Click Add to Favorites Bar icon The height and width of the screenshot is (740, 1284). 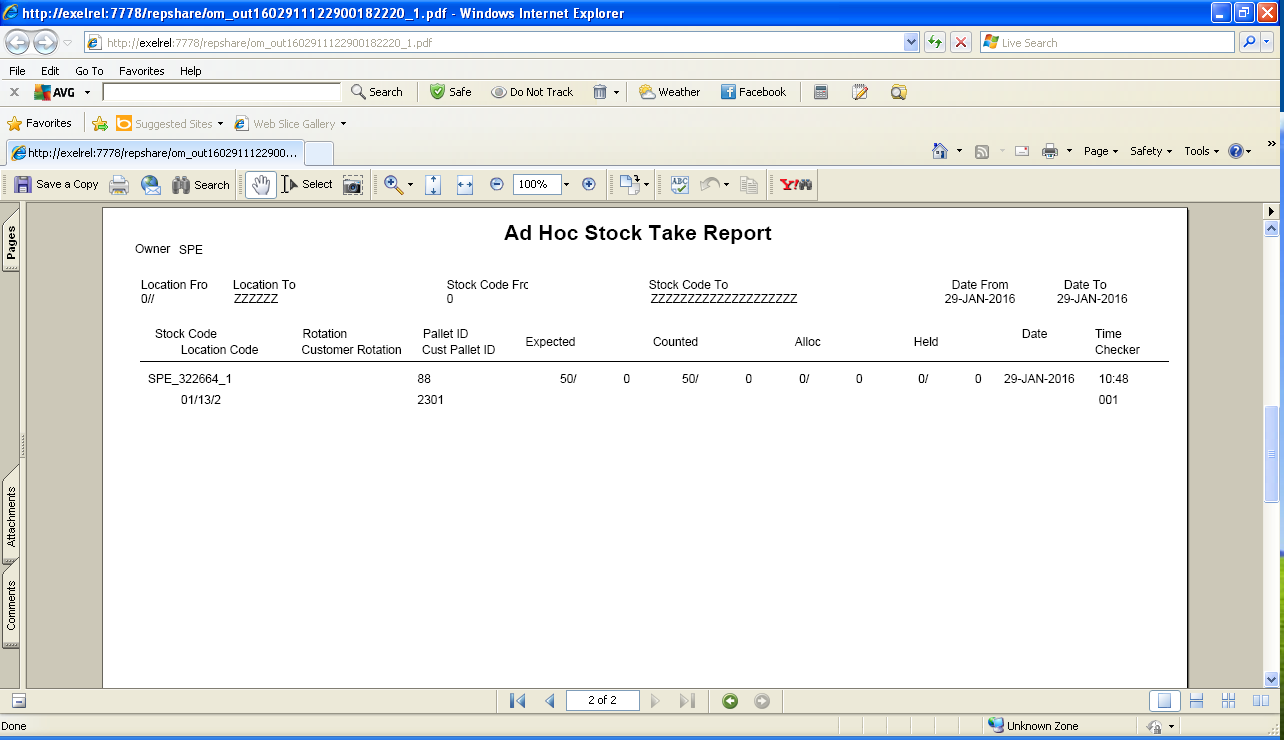tap(100, 124)
